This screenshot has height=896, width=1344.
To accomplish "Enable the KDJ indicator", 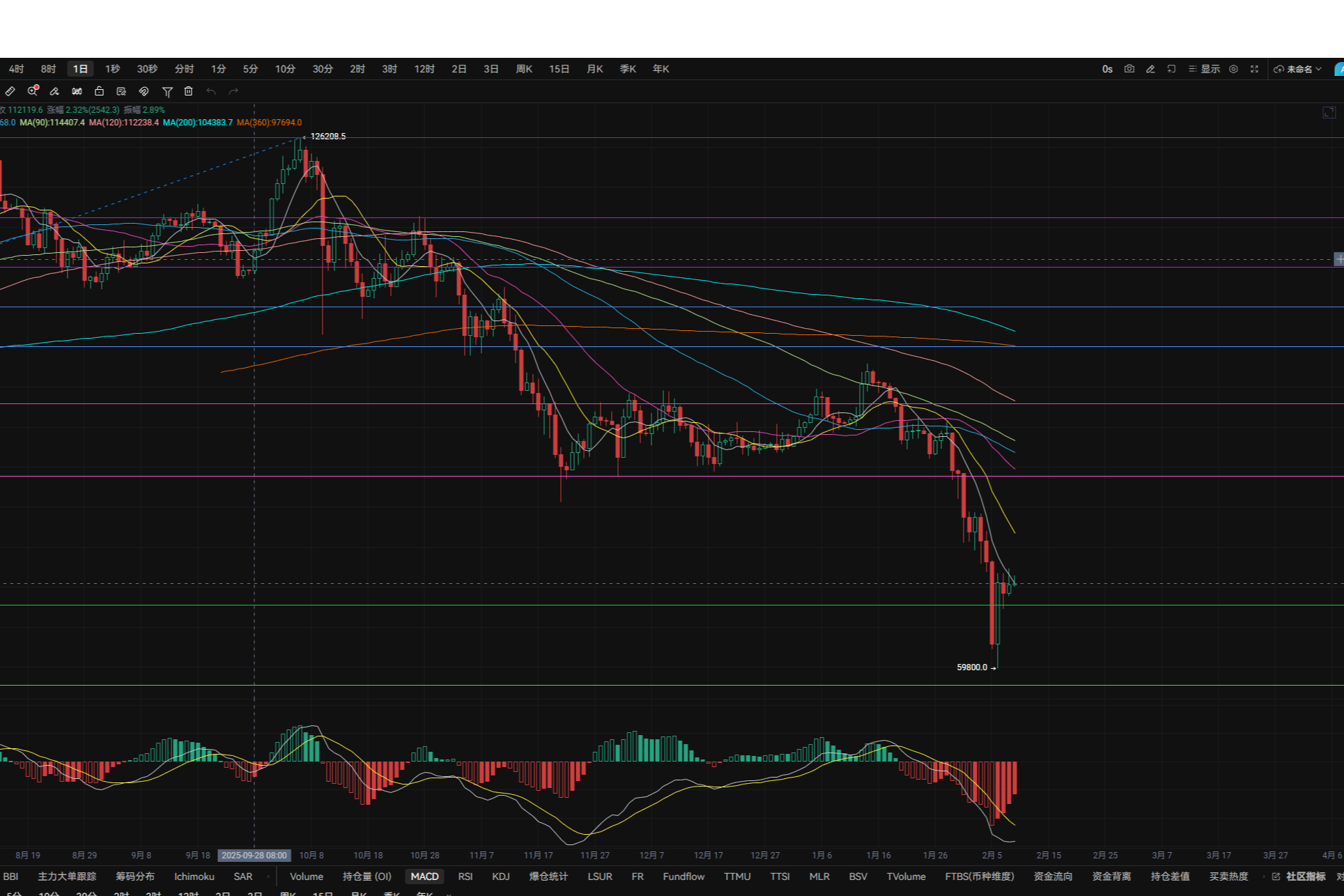I will (x=501, y=876).
